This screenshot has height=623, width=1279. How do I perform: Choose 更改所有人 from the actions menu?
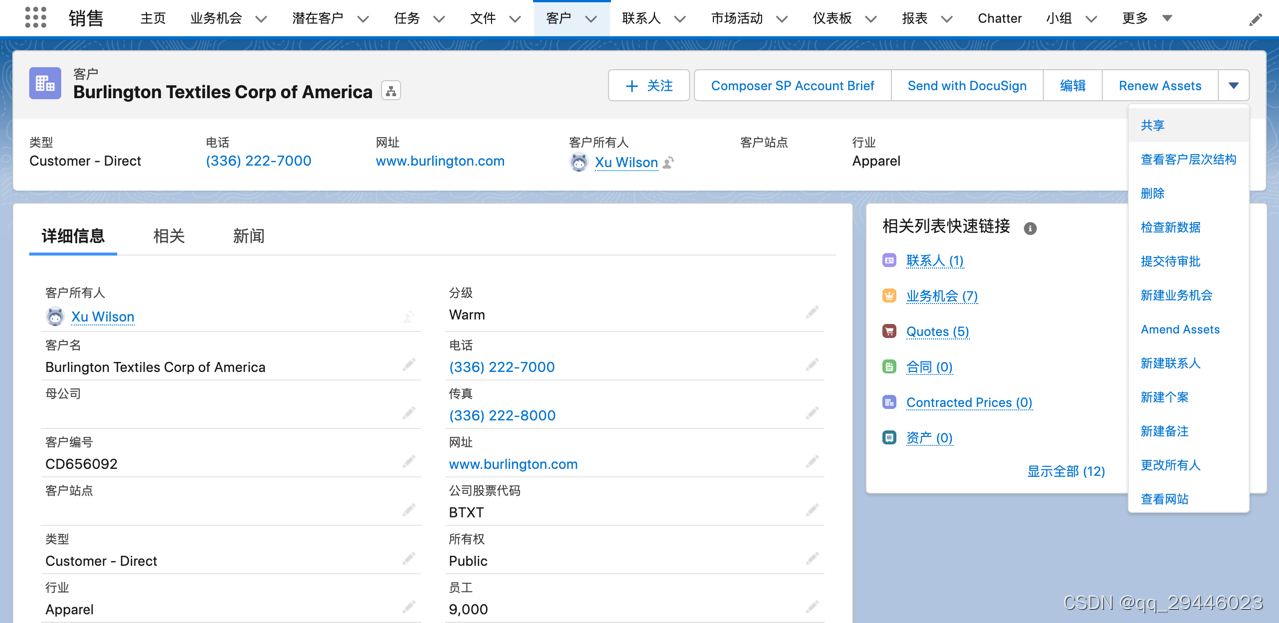pos(1188,465)
